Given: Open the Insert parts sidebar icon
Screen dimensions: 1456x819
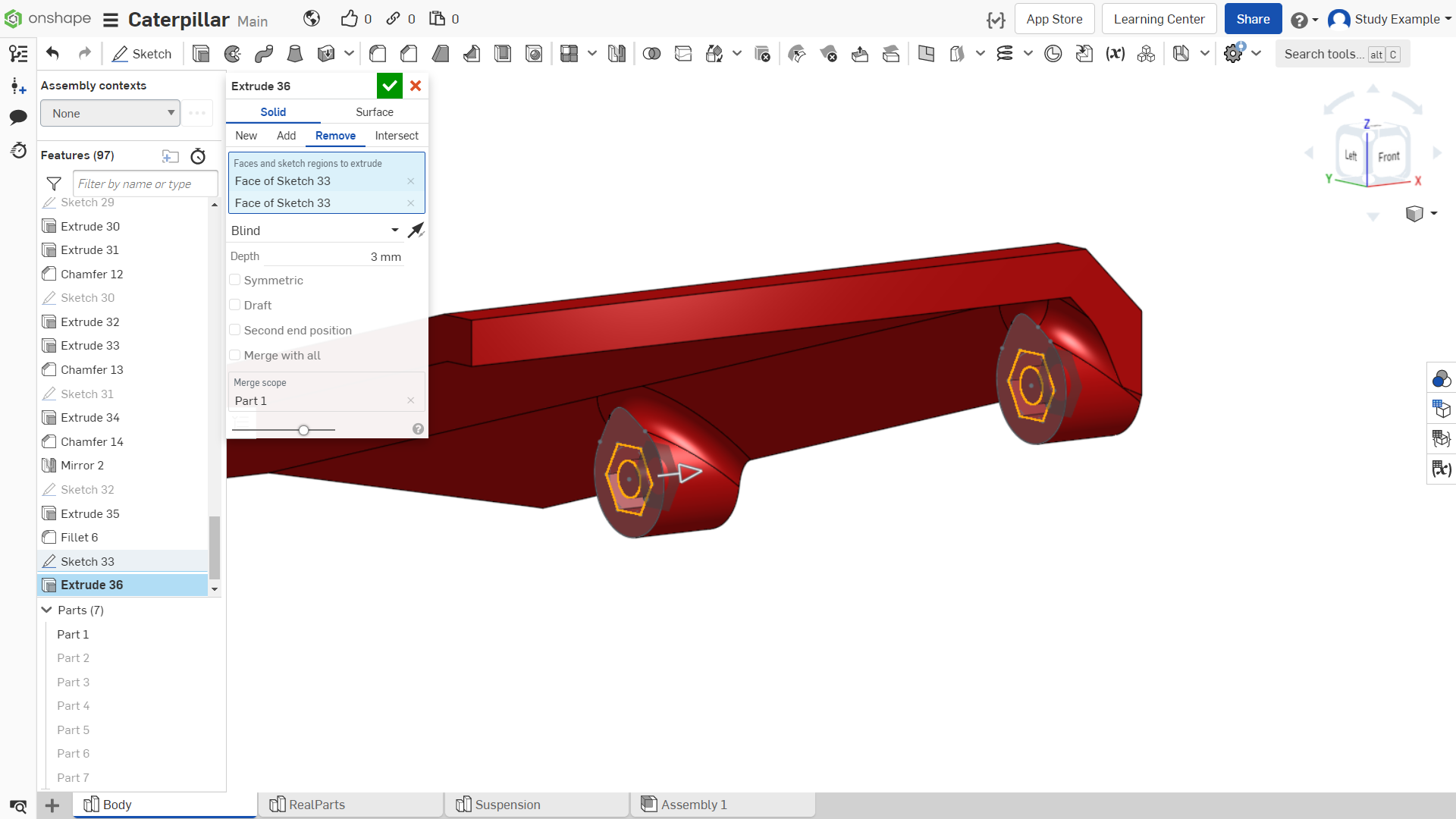Looking at the screenshot, I should click(18, 86).
